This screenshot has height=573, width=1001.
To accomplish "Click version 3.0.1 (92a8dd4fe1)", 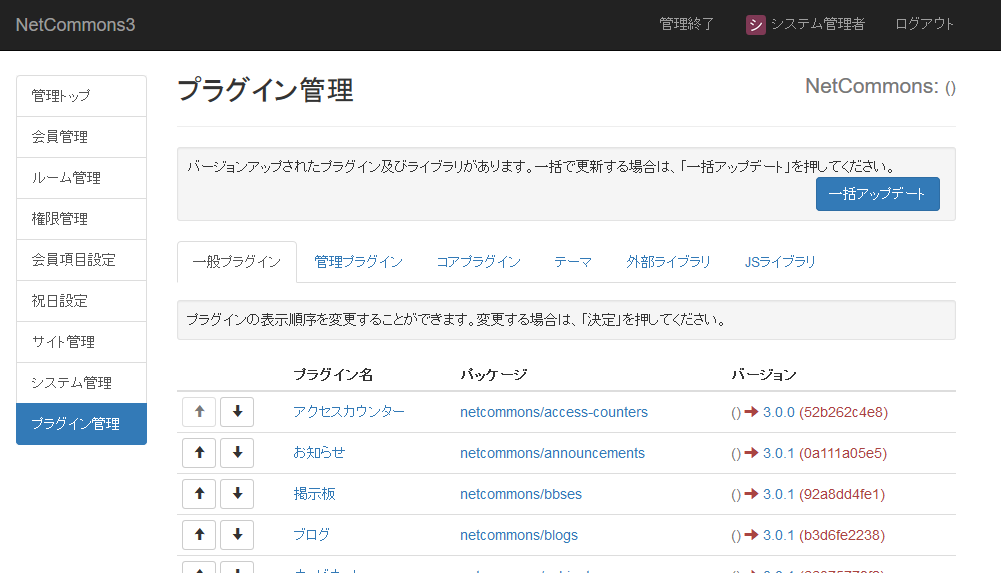I will click(x=824, y=494).
